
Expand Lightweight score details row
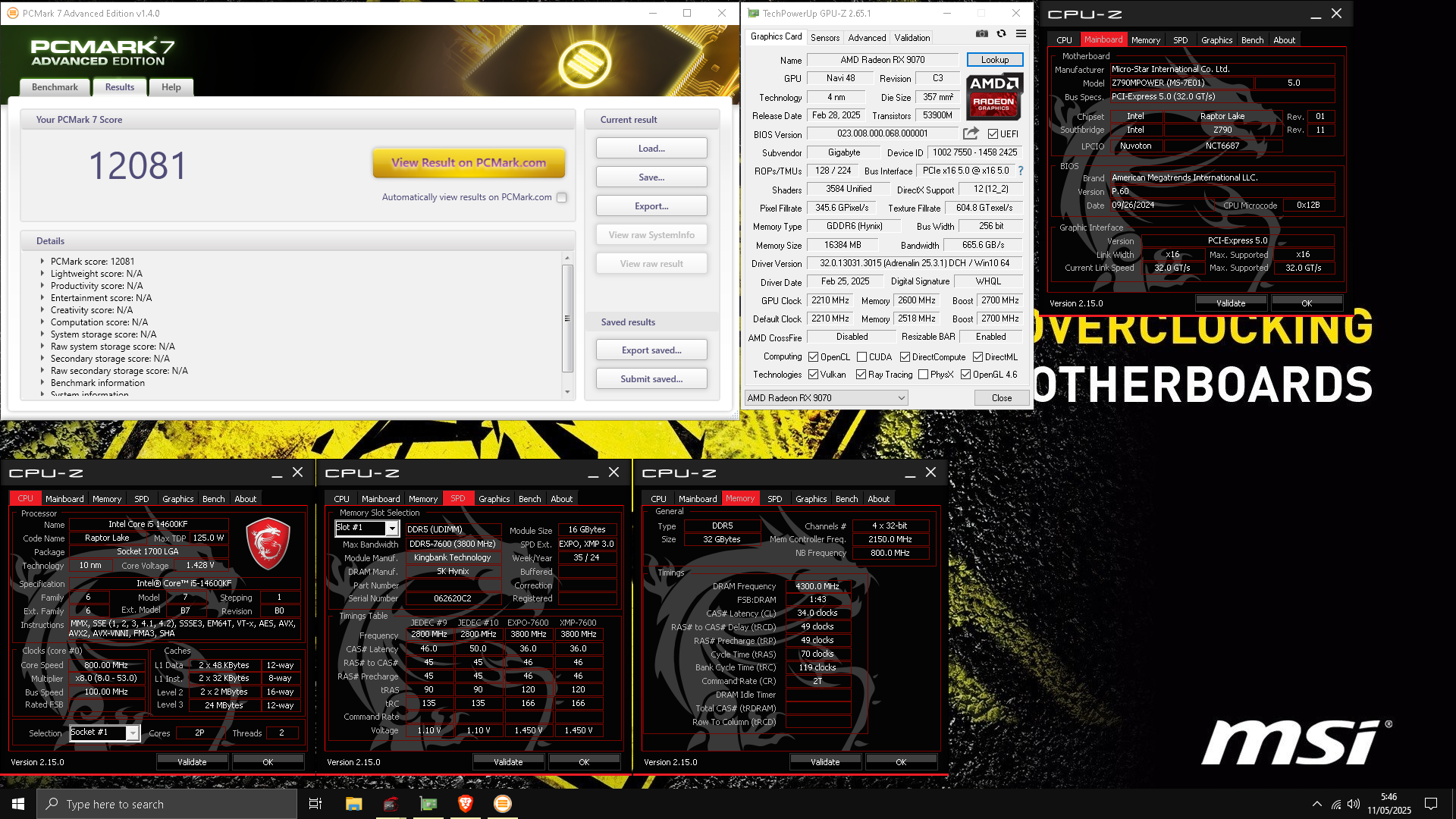pos(42,273)
